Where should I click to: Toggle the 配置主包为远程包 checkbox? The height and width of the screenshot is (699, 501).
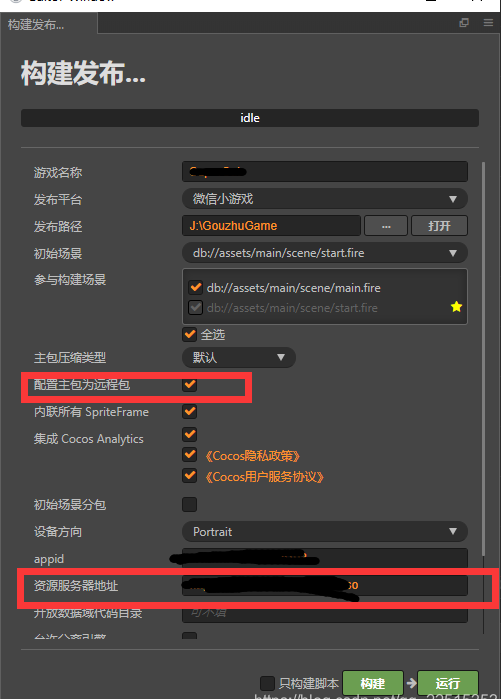tap(190, 384)
